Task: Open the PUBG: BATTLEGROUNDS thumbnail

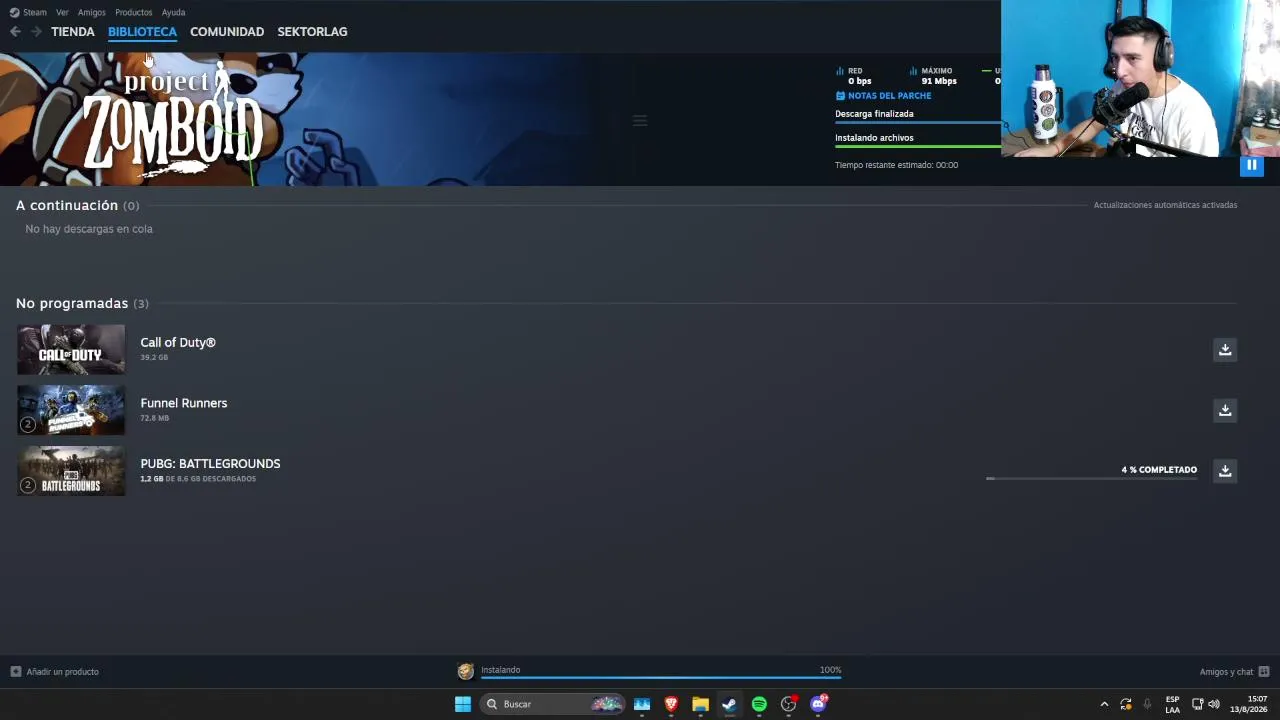Action: coord(71,471)
